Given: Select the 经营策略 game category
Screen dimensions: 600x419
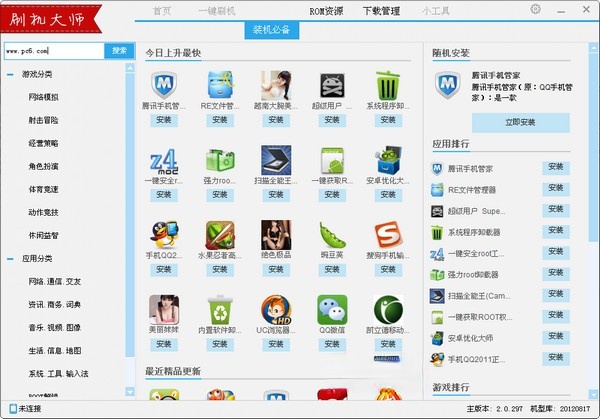Looking at the screenshot, I should [43, 143].
